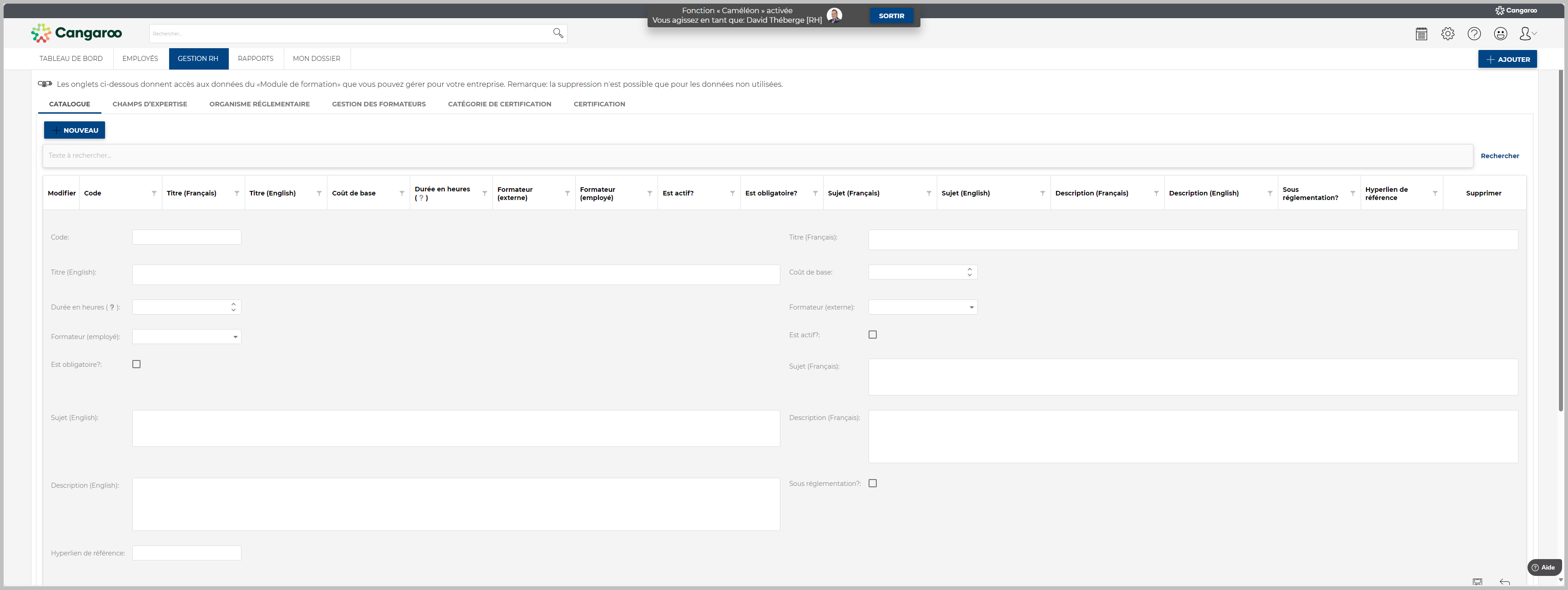The image size is (1568, 590).
Task: Click filter icon on Code column
Action: coord(154,194)
